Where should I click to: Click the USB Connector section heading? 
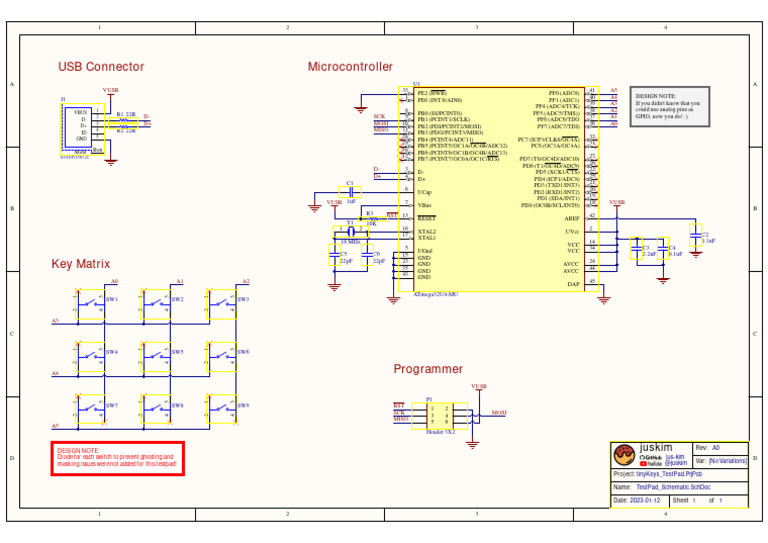pyautogui.click(x=101, y=67)
